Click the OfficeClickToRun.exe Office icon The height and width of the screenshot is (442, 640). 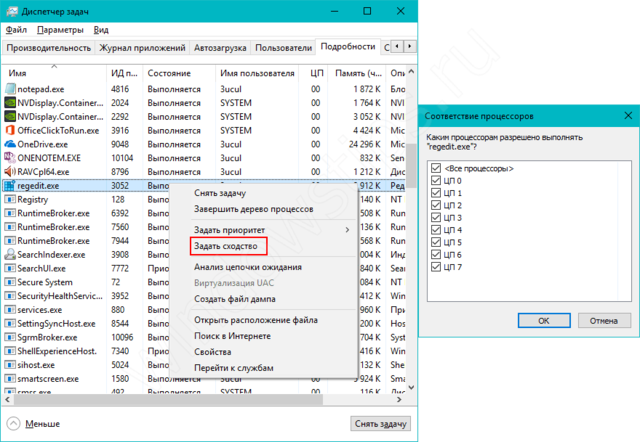point(10,130)
